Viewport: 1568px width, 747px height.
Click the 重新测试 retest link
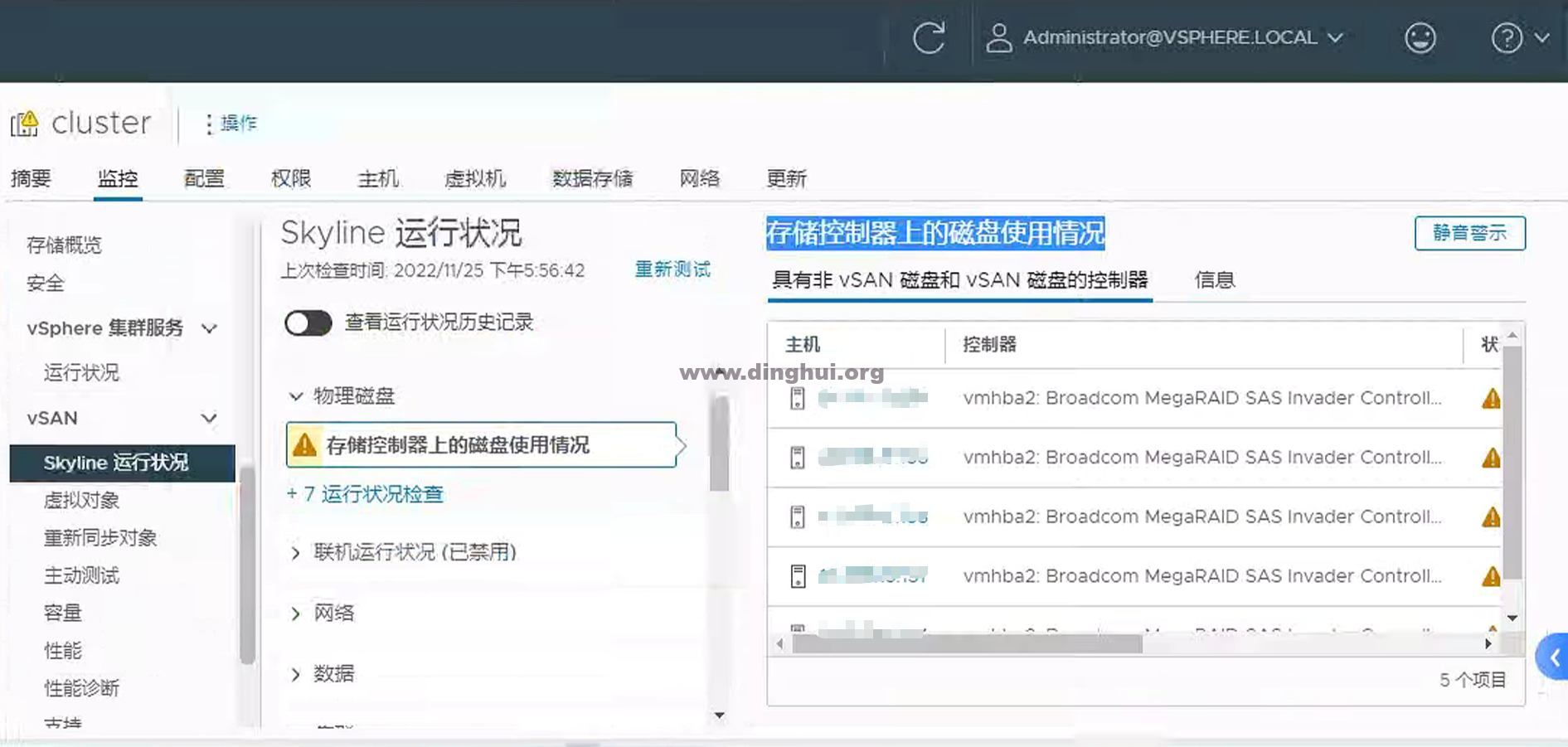coord(672,269)
